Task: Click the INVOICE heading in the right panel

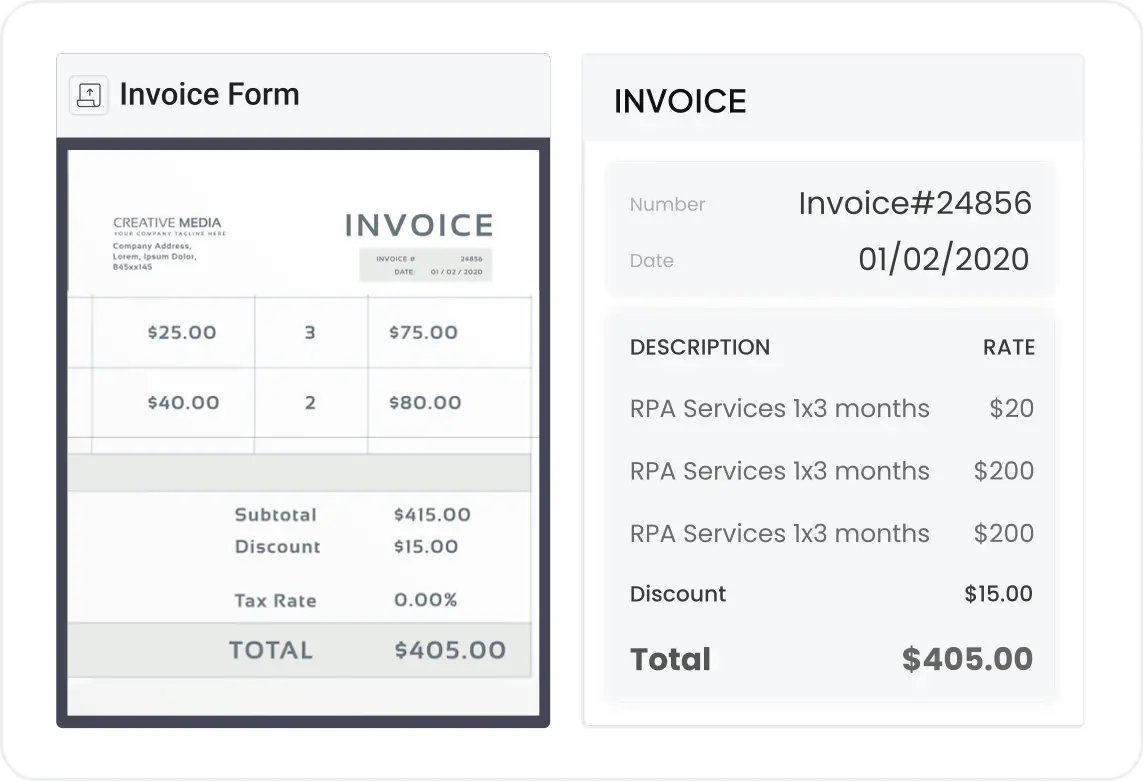Action: pos(680,101)
